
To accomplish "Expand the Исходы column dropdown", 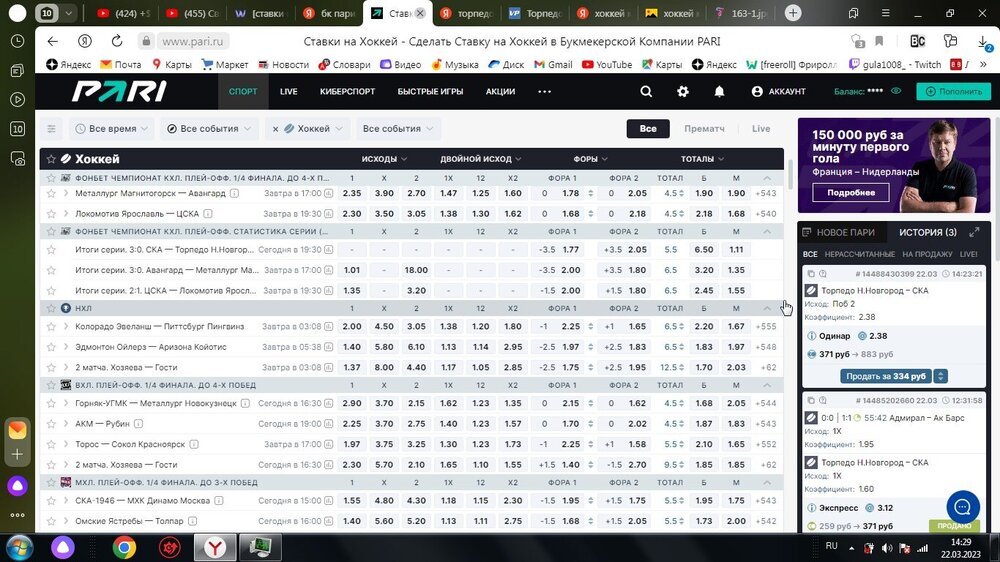I will 384,159.
